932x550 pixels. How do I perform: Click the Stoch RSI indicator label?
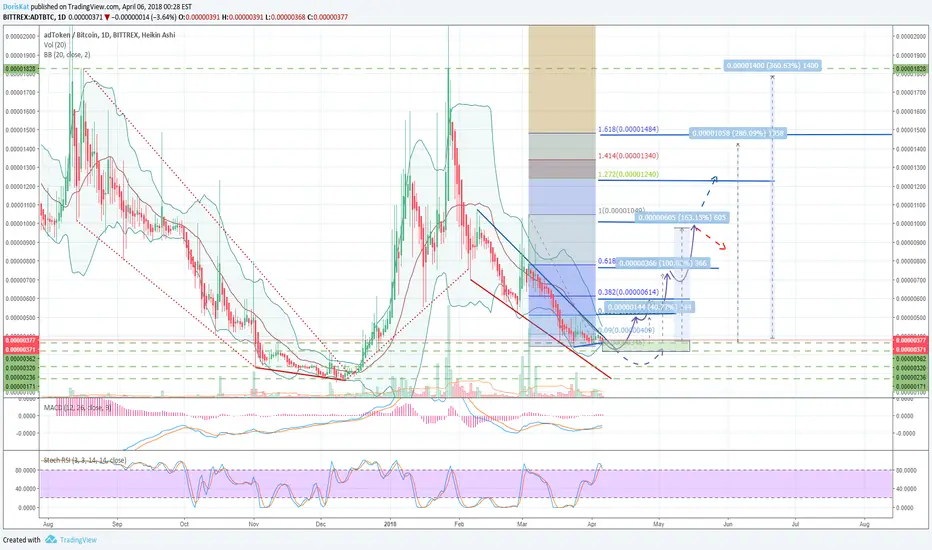(84, 460)
